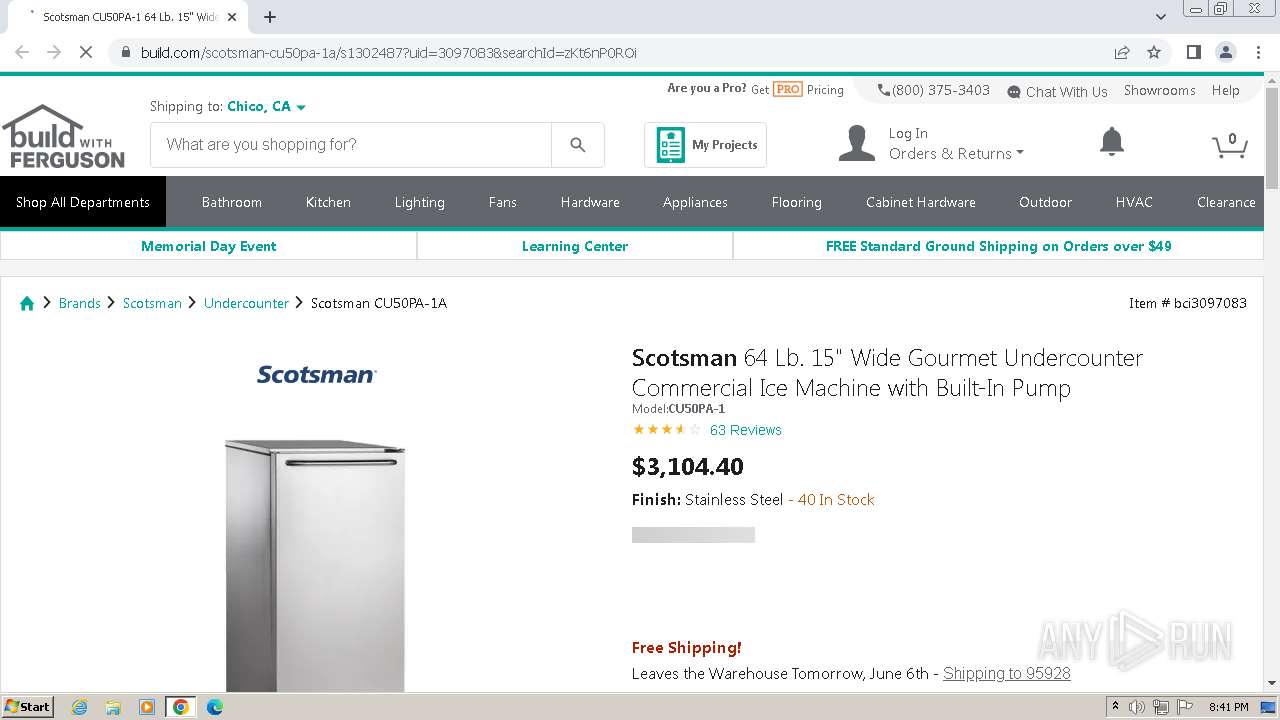Viewport: 1280px width, 720px height.
Task: Click the Chrome profile avatar icon
Action: [1225, 52]
